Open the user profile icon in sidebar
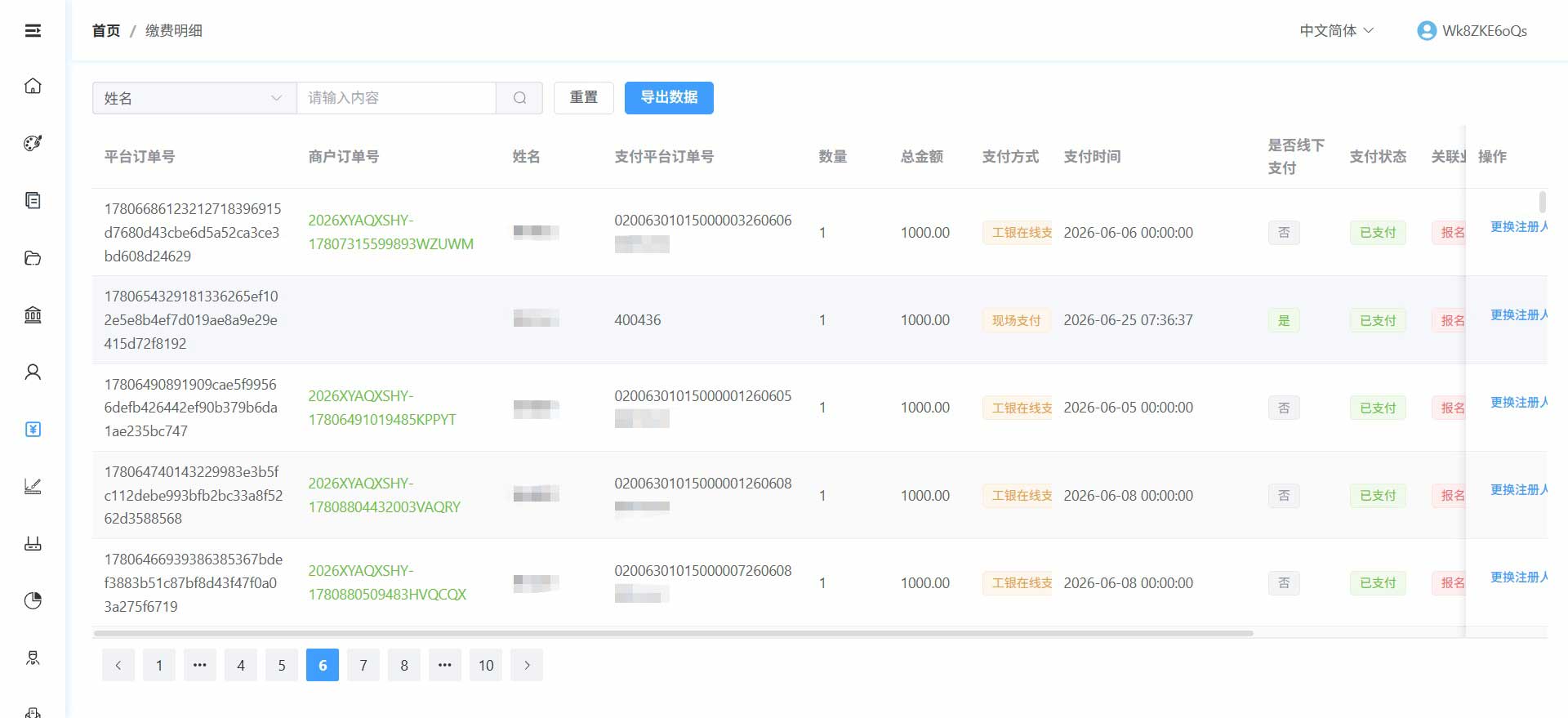1568x718 pixels. point(33,372)
